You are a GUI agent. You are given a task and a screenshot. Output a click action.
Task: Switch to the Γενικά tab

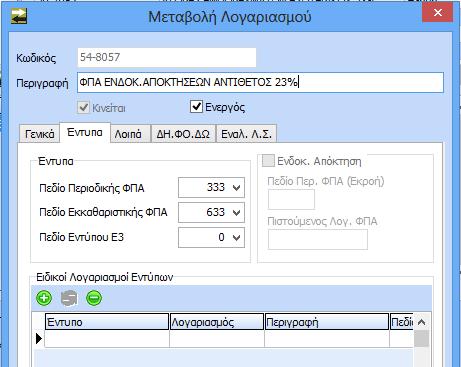click(x=39, y=134)
